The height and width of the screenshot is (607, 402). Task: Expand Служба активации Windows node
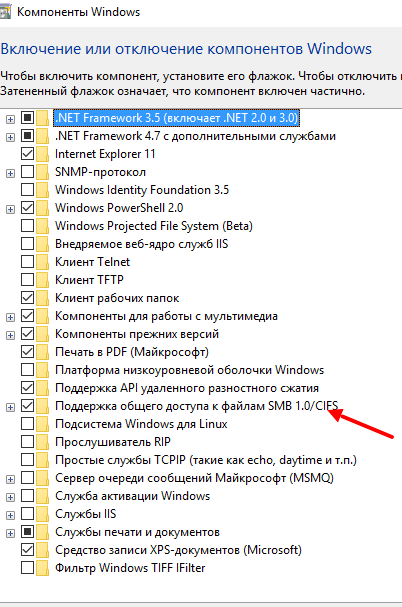(x=10, y=497)
